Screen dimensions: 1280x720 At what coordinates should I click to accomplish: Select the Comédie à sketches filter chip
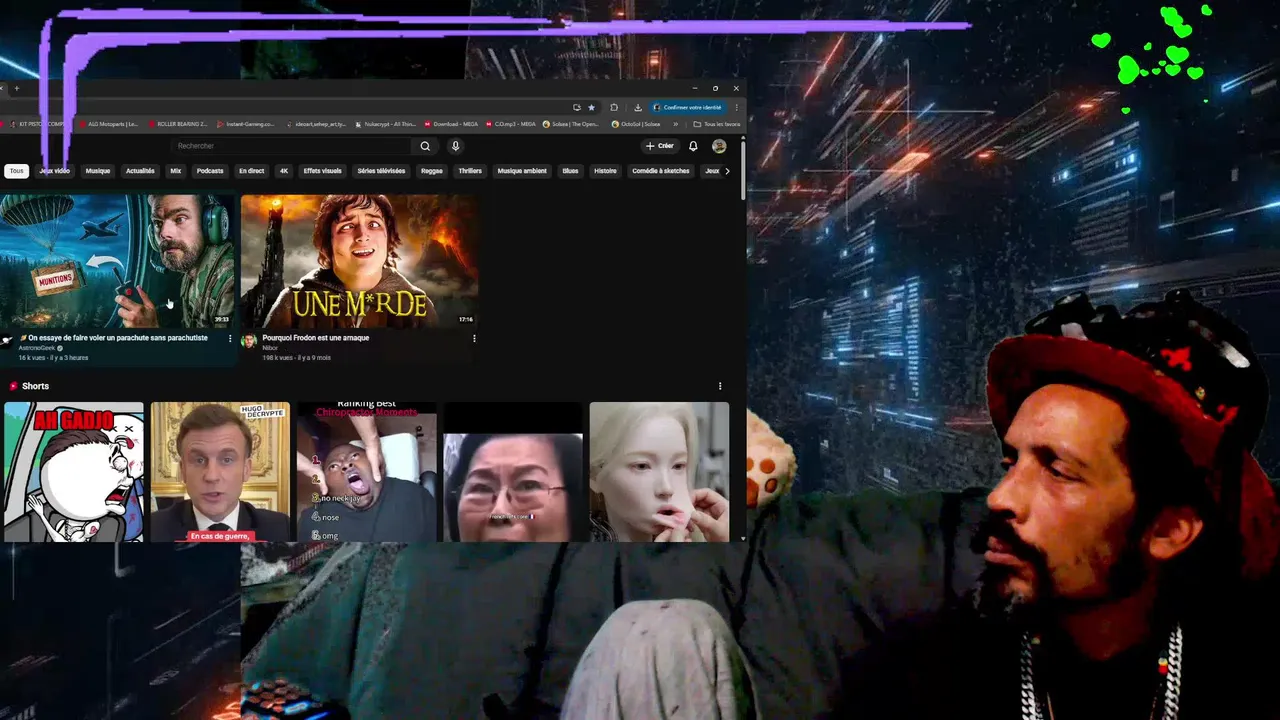pyautogui.click(x=661, y=171)
